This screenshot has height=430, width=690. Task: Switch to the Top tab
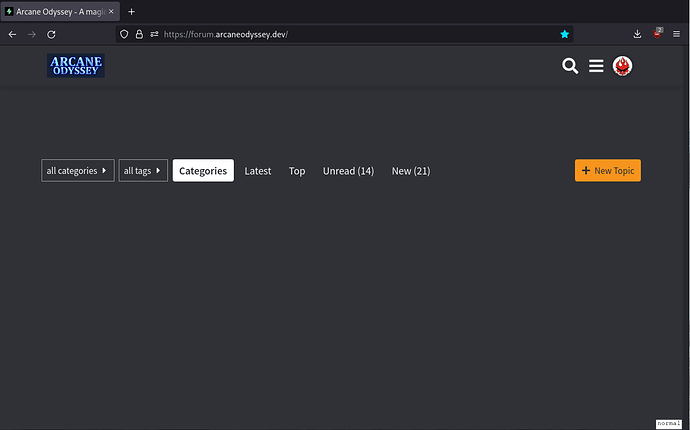[x=297, y=171]
